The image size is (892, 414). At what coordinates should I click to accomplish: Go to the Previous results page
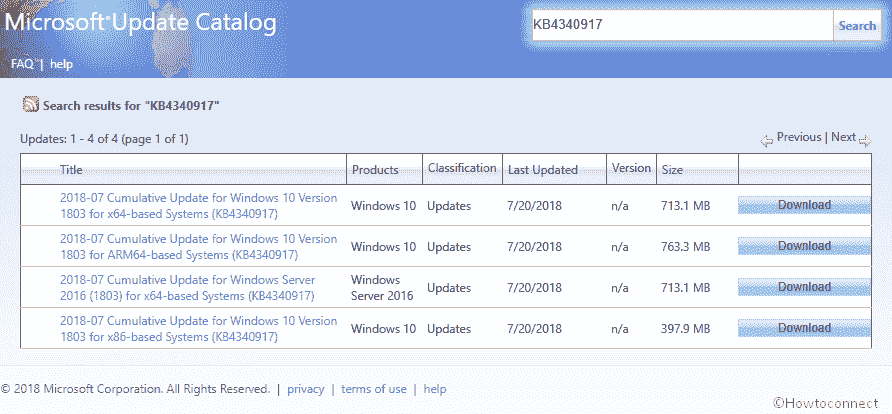click(x=799, y=137)
